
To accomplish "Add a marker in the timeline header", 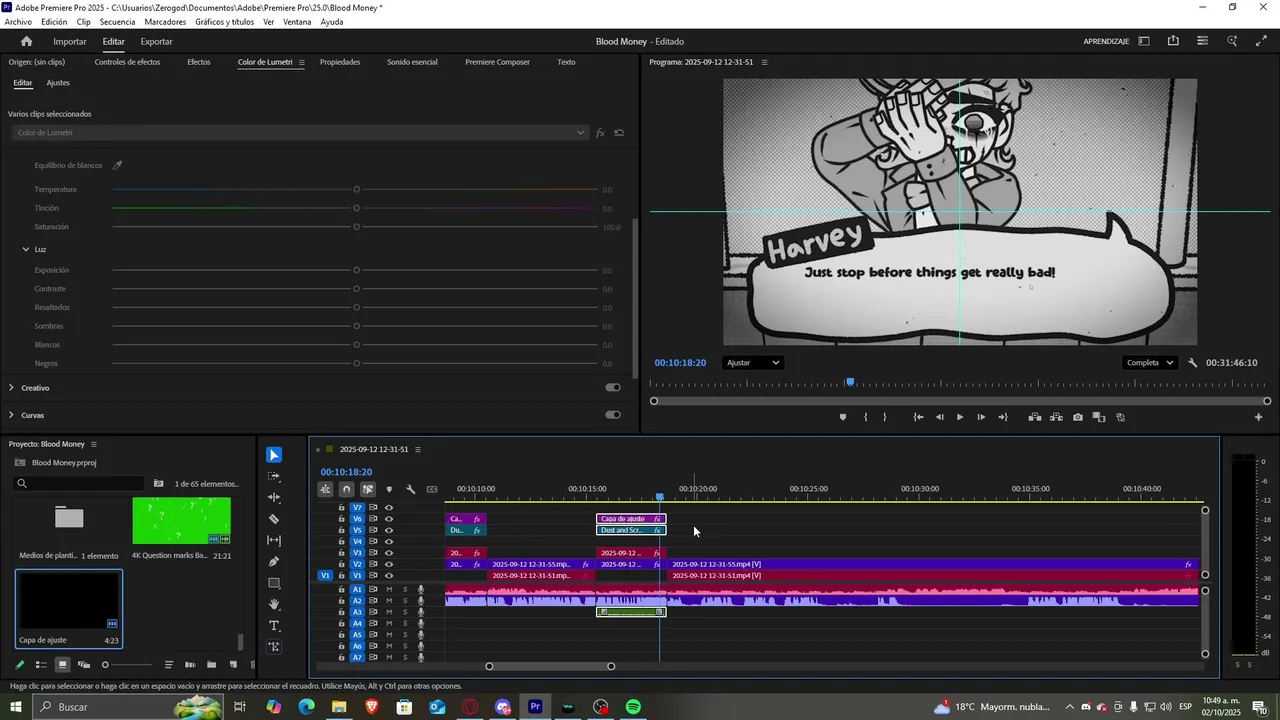I will tap(389, 489).
